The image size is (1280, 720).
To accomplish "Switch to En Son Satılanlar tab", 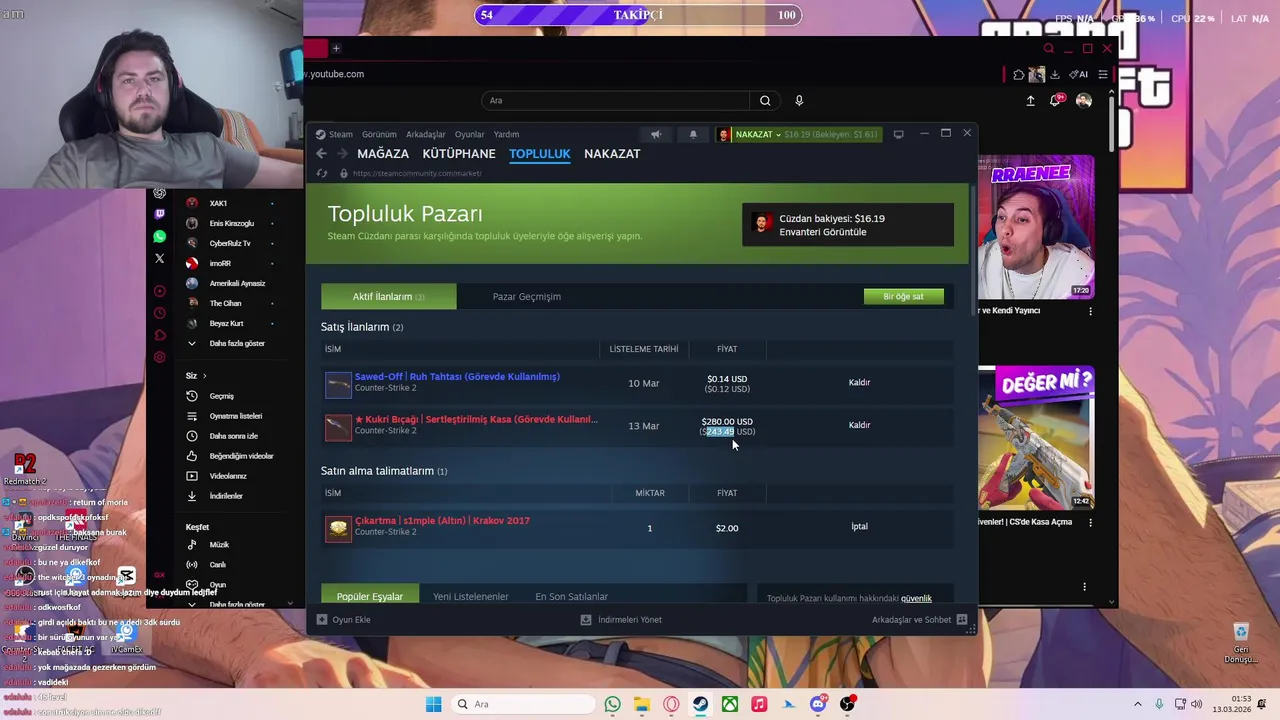I will 572,597.
